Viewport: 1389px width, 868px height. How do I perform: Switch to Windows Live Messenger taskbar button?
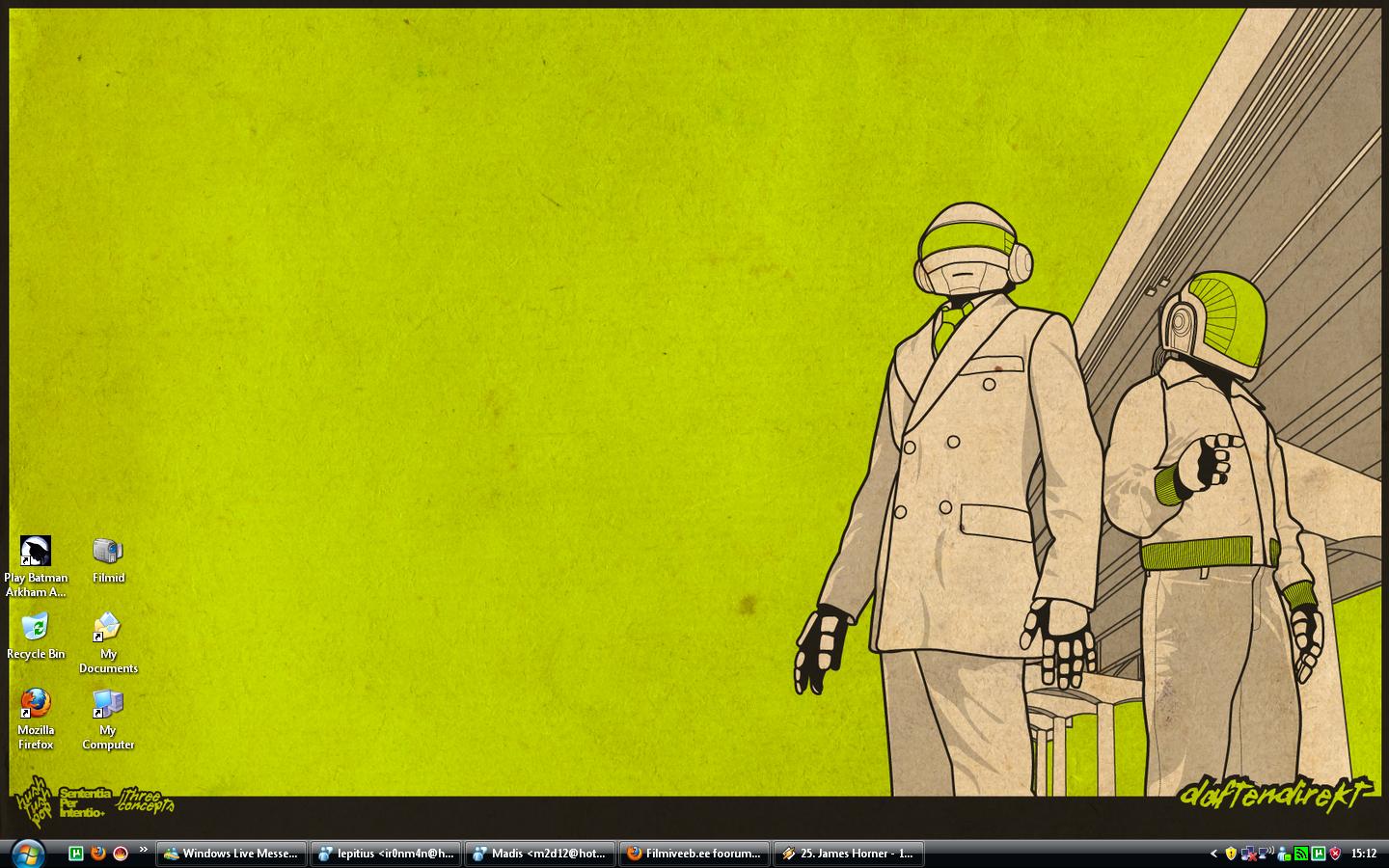[x=231, y=854]
